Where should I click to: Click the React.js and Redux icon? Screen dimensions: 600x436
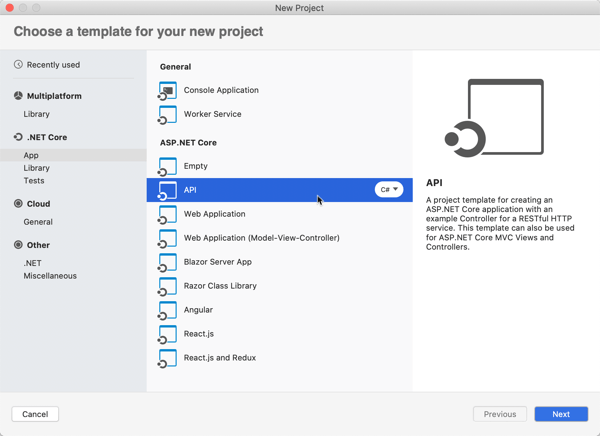tap(168, 358)
